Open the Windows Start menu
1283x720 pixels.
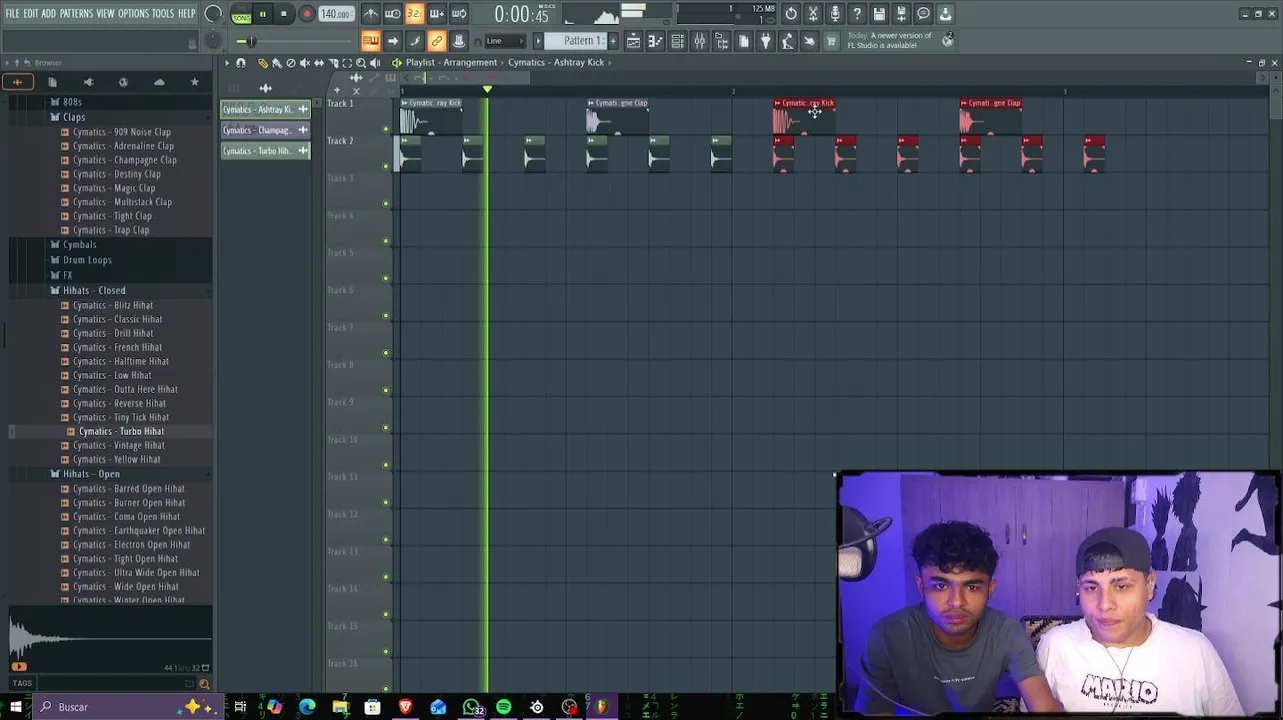15,707
